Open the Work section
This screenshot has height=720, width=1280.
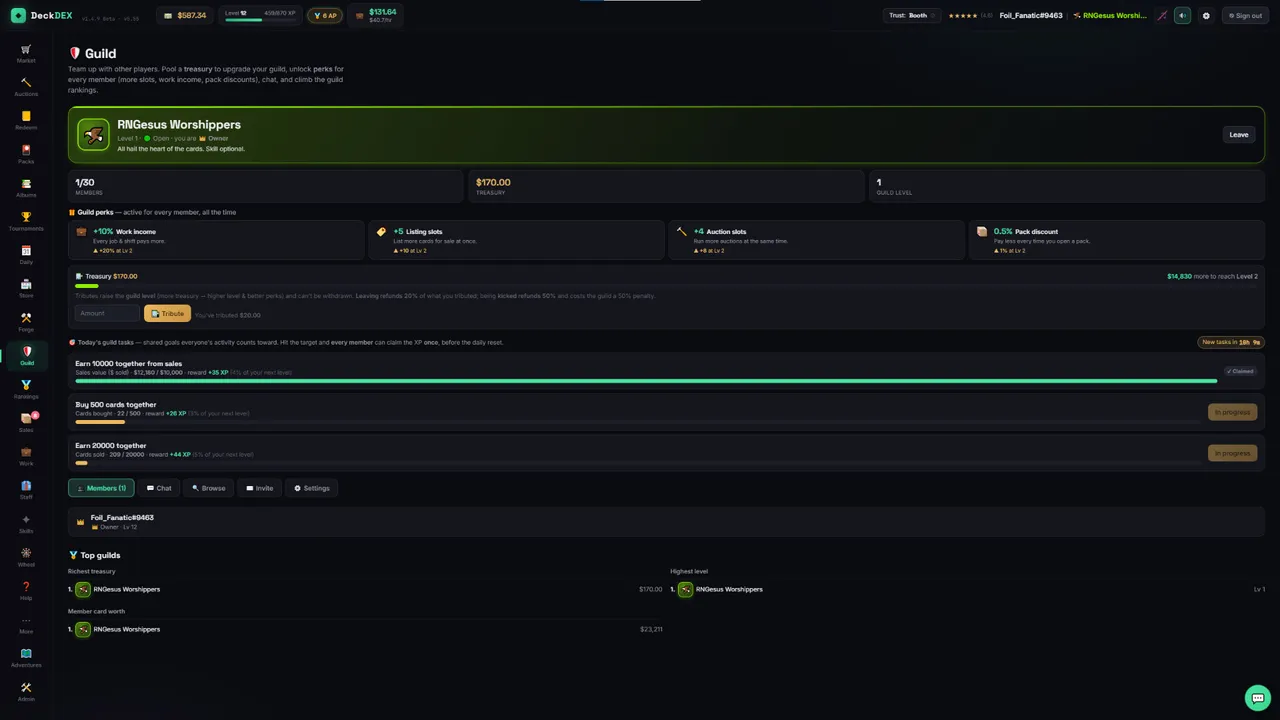pos(26,456)
